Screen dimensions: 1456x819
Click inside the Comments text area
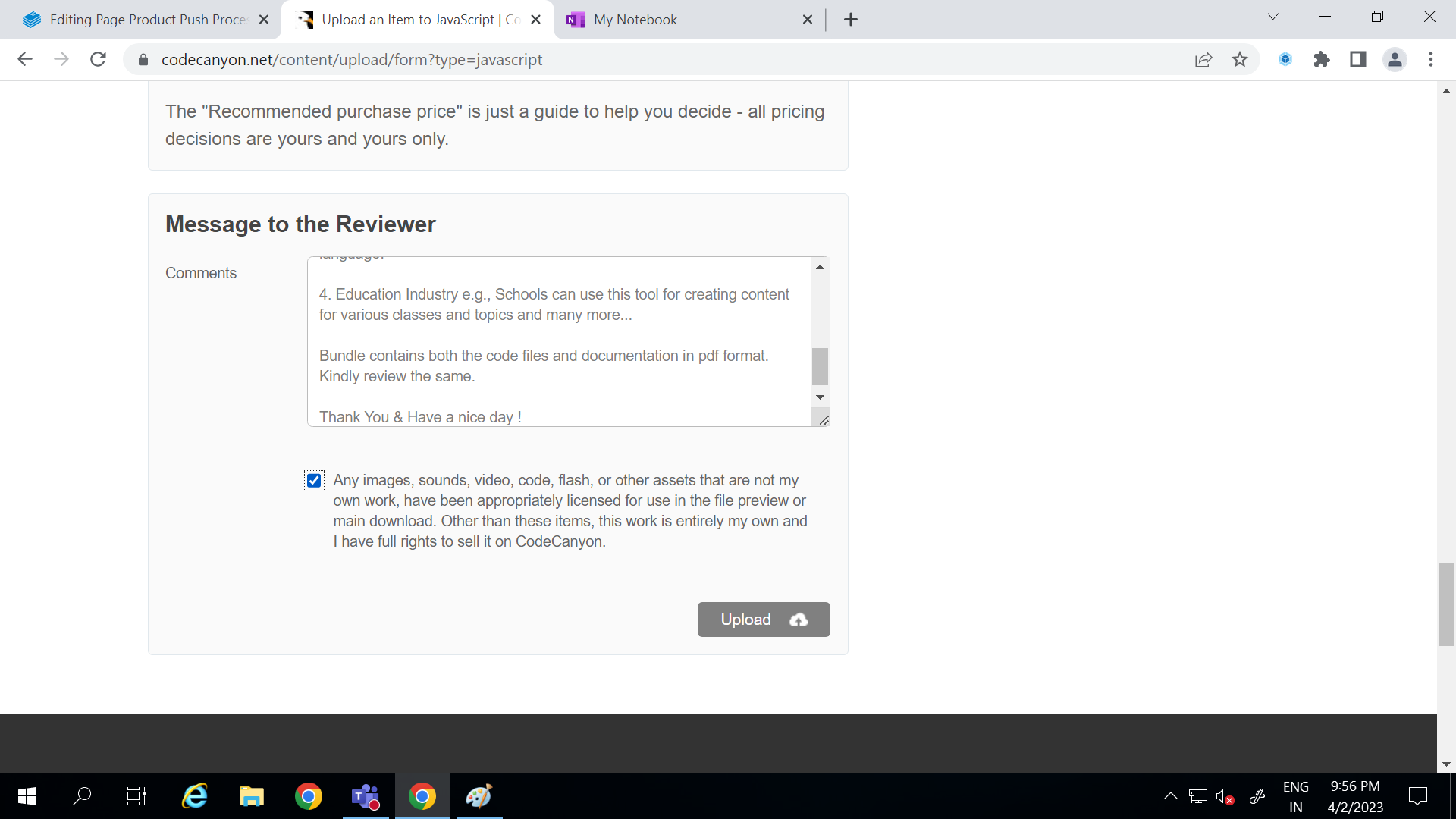559,341
